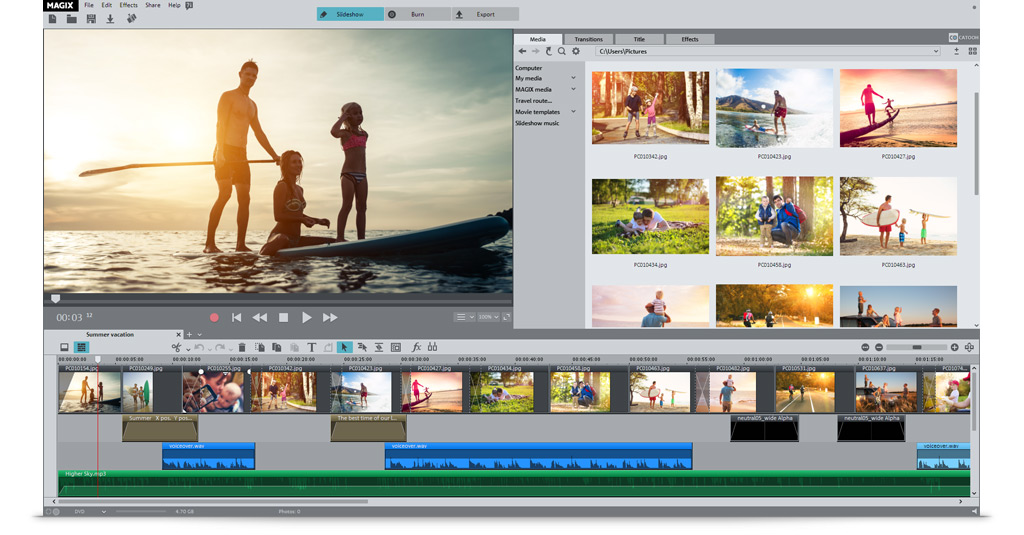Open the fx effects icon in timeline toolbar
This screenshot has width=1024, height=535.
[x=417, y=347]
